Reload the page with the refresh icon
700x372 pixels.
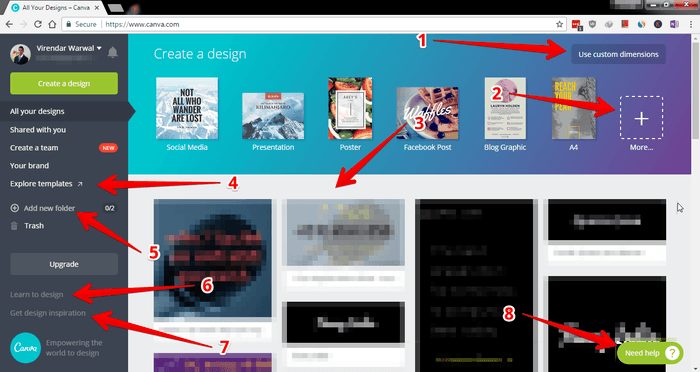click(x=38, y=24)
